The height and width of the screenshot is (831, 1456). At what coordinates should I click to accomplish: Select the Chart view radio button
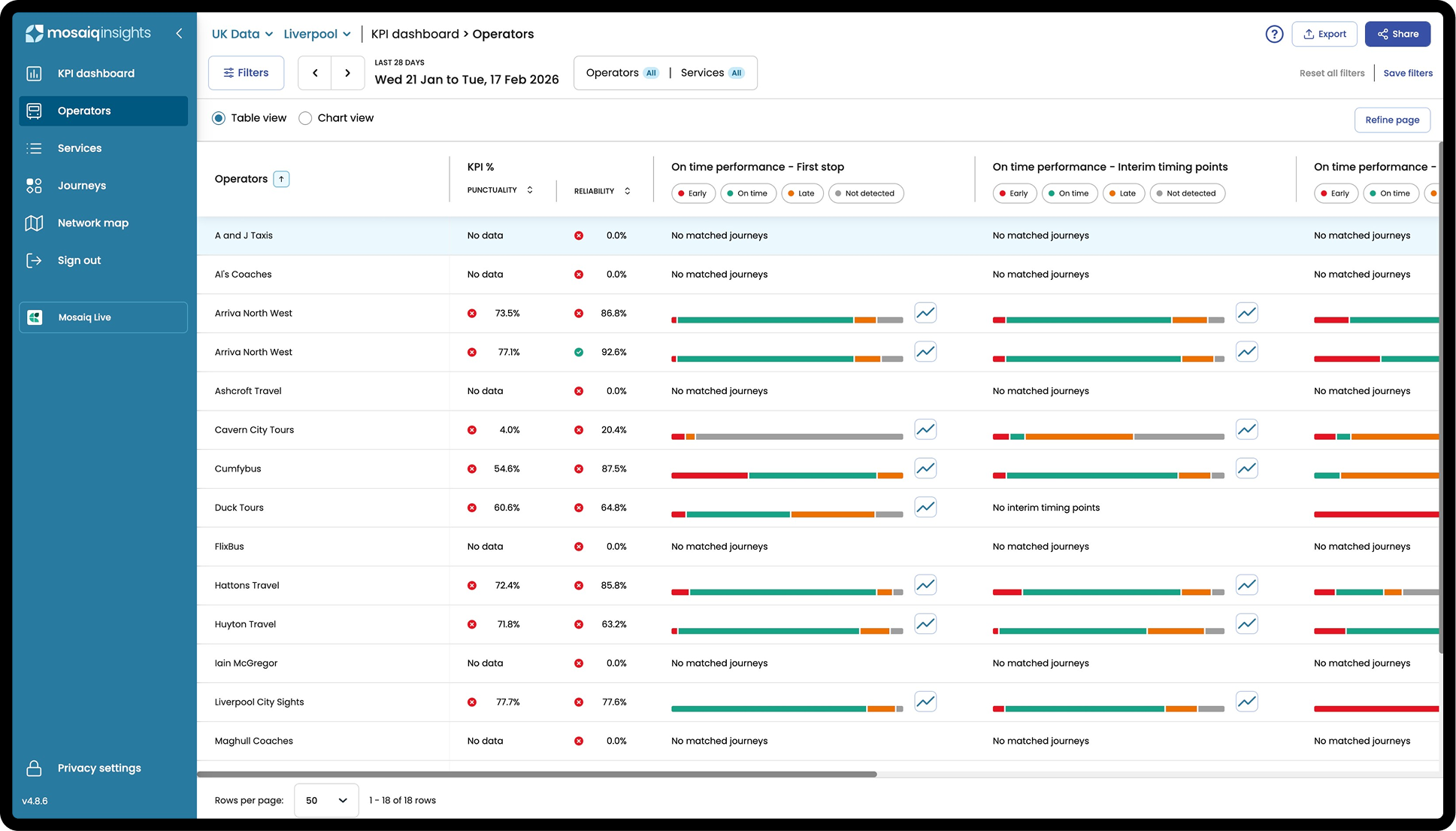point(305,118)
